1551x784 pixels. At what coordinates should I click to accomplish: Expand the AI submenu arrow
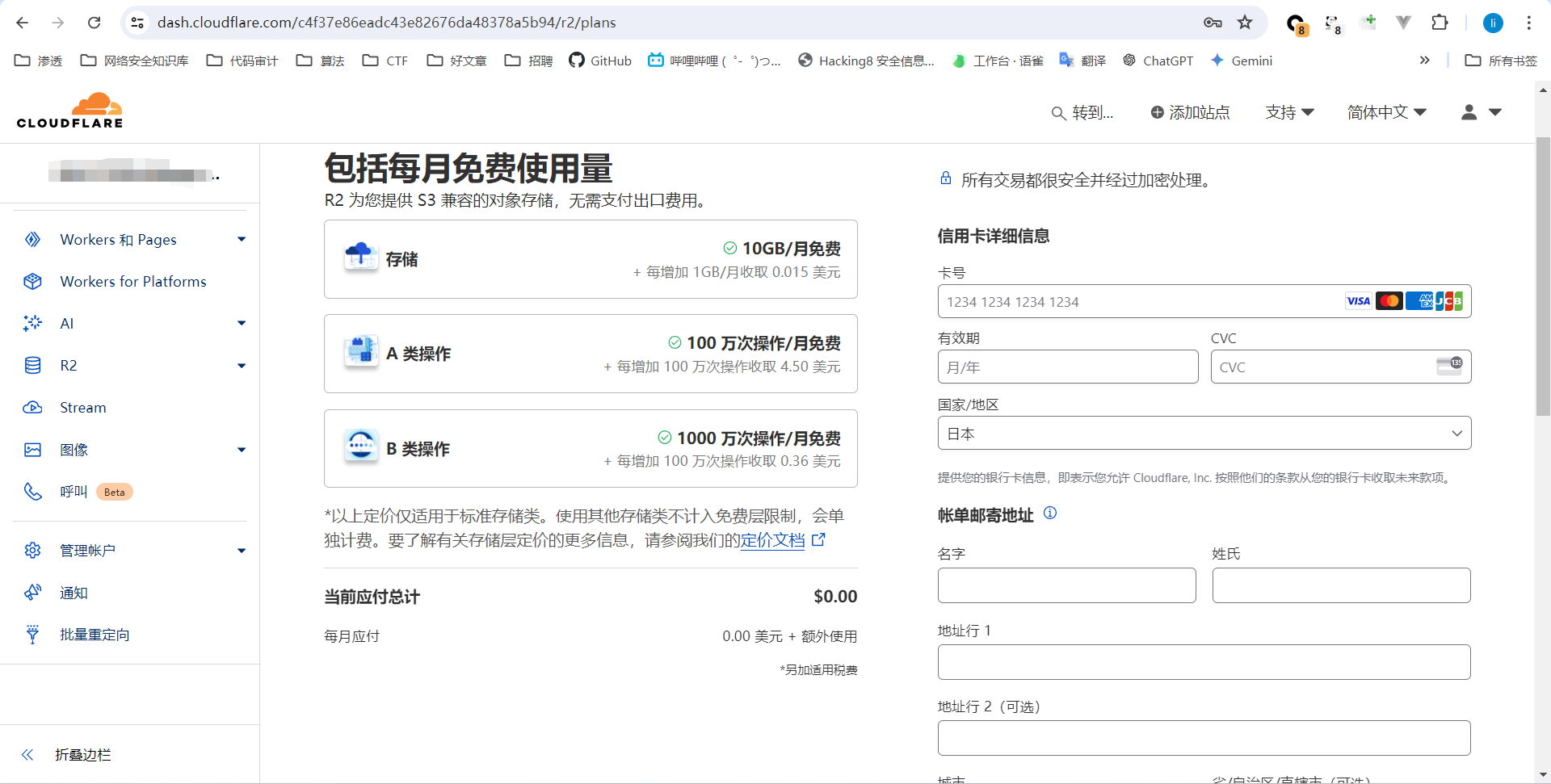coord(242,323)
